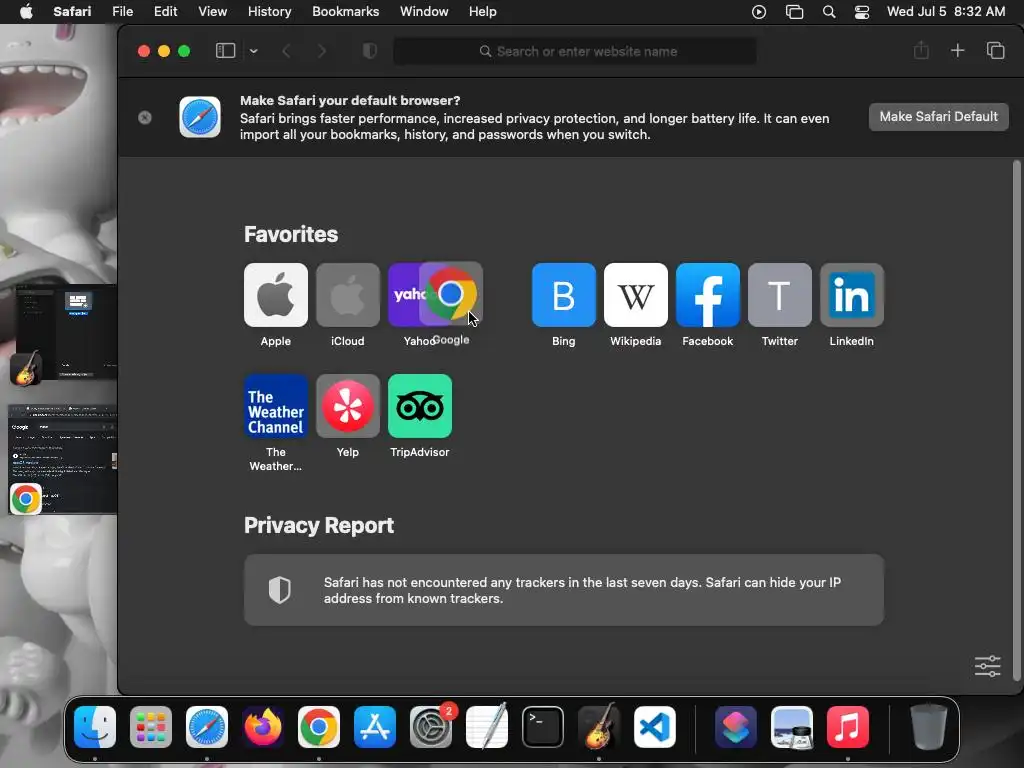Open TextEdit from the Dock
The height and width of the screenshot is (768, 1024).
point(487,726)
